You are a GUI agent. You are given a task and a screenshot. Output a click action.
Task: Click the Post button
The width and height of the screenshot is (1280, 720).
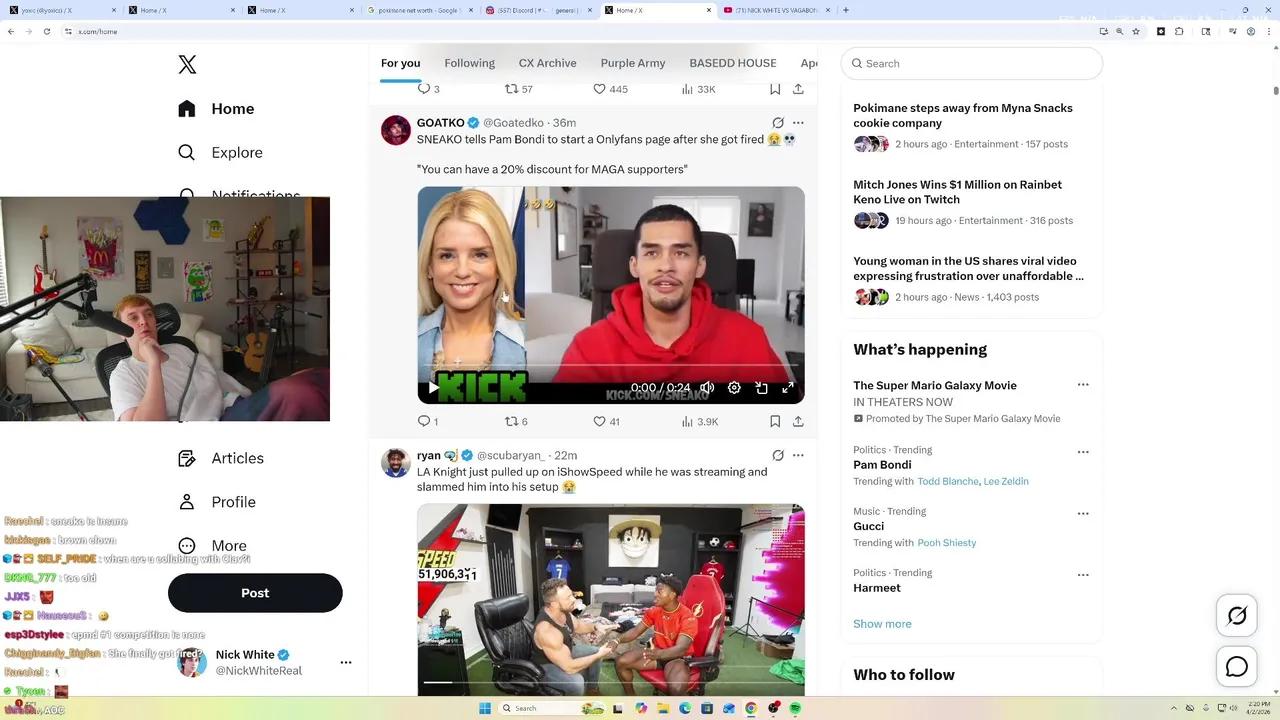click(255, 593)
